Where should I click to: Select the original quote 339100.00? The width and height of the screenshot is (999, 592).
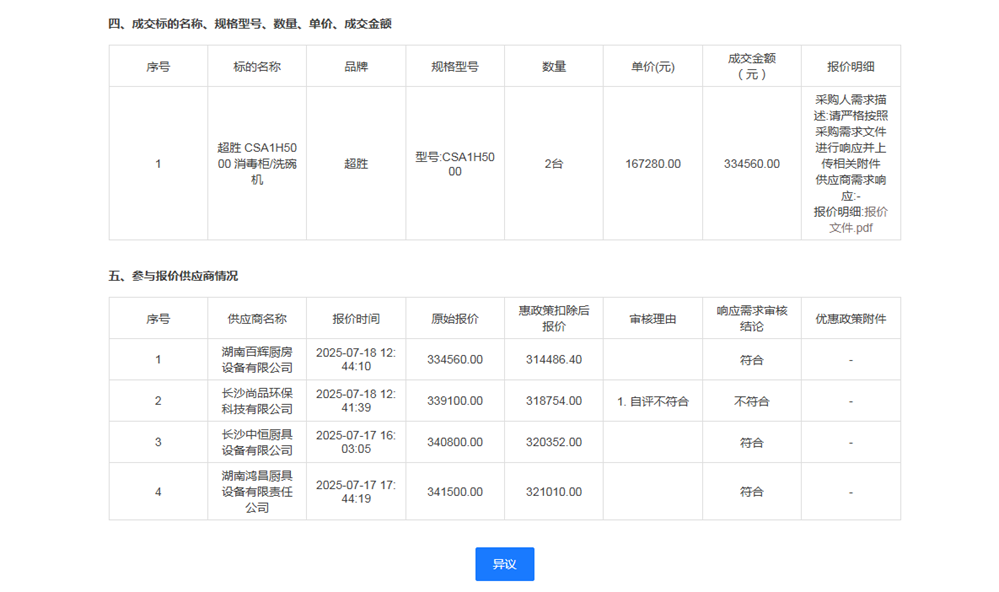pyautogui.click(x=455, y=401)
